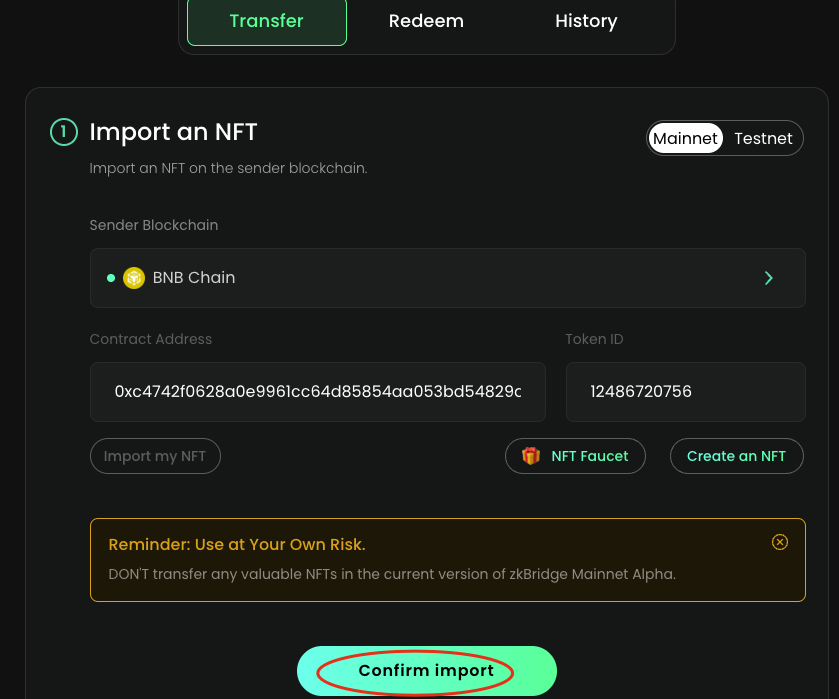This screenshot has width=839, height=699.
Task: Expand the chevron arrow on Sender Blockchain
Action: pyautogui.click(x=768, y=278)
